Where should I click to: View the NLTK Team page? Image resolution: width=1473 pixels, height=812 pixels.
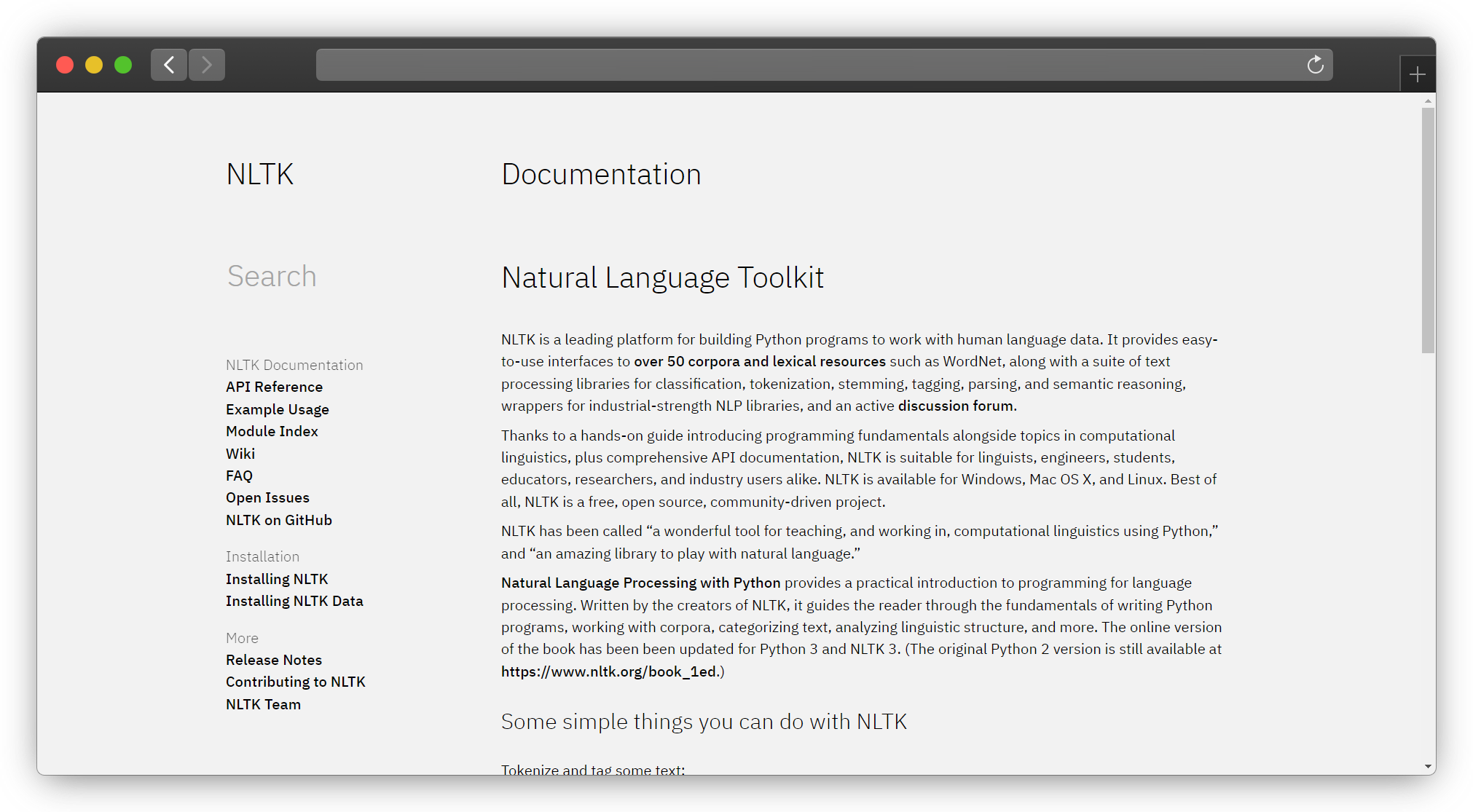[263, 704]
